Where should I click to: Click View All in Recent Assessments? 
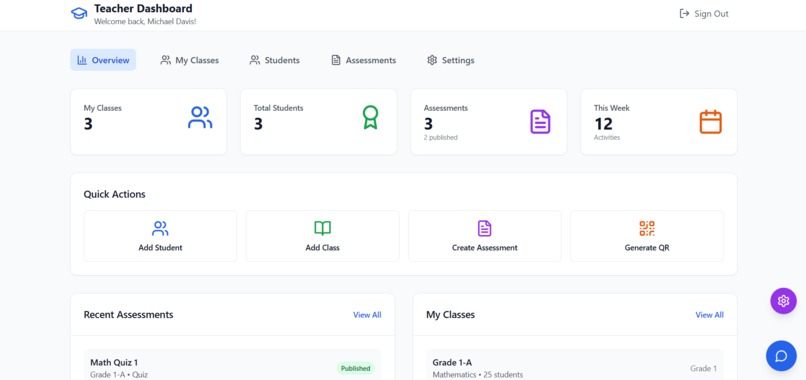point(367,315)
